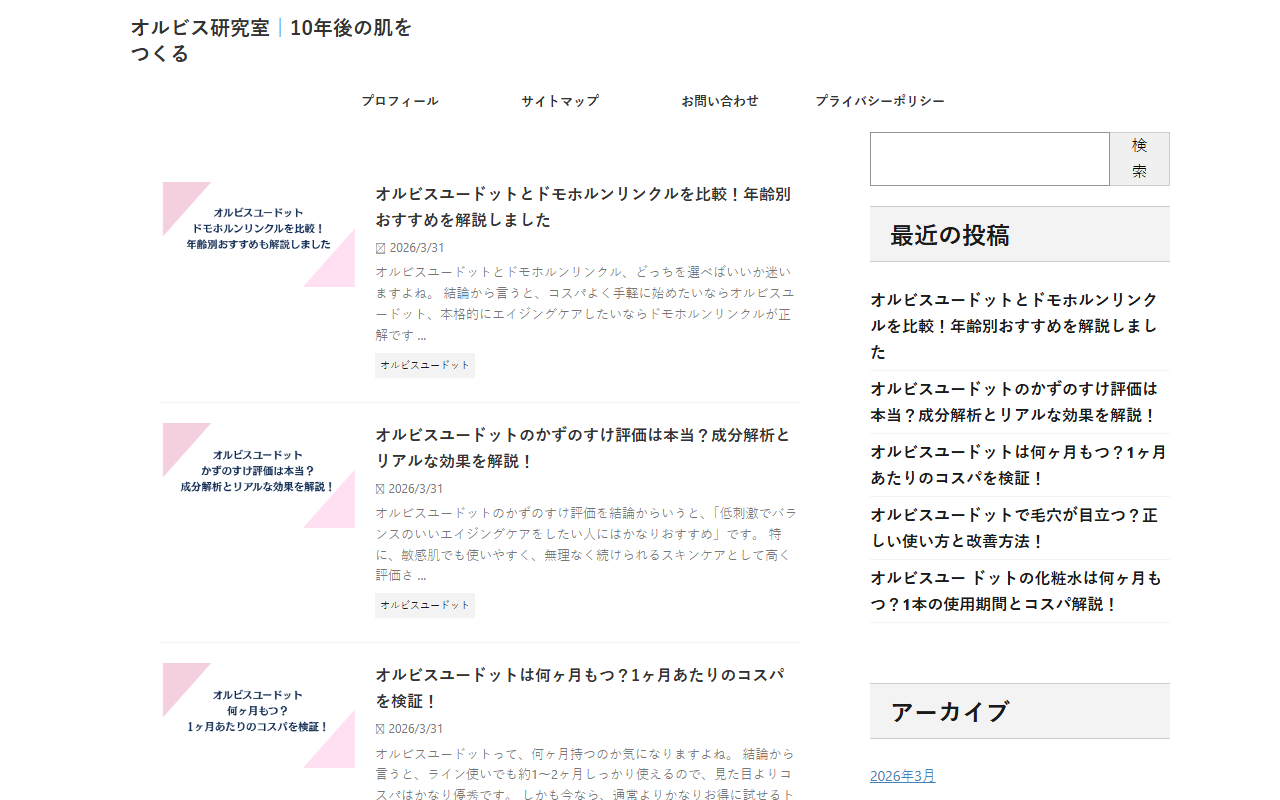Click オルビスユードット tag under first article

(425, 365)
